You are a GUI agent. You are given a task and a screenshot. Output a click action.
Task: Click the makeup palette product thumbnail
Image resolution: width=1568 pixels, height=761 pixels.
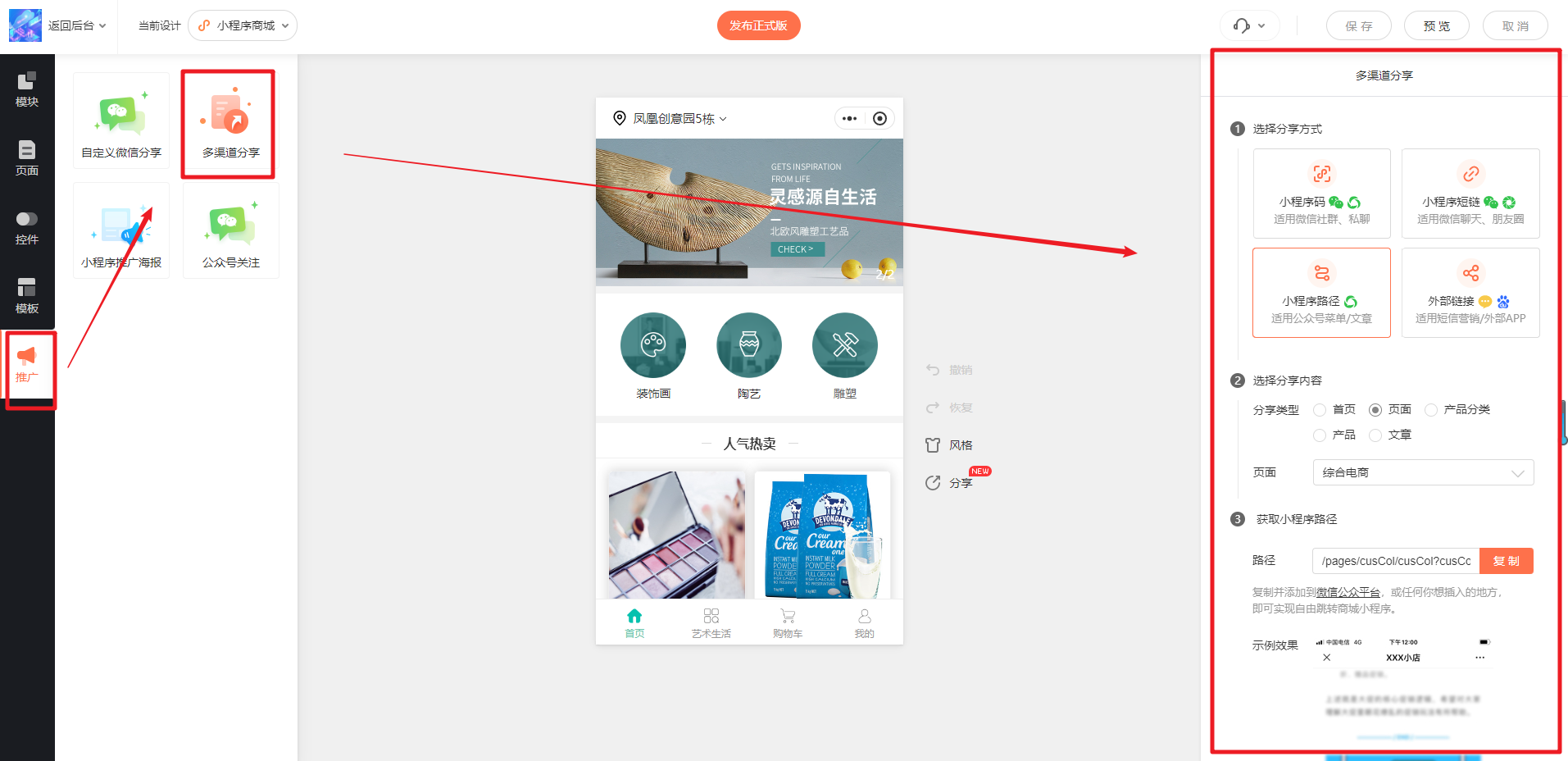click(x=677, y=535)
